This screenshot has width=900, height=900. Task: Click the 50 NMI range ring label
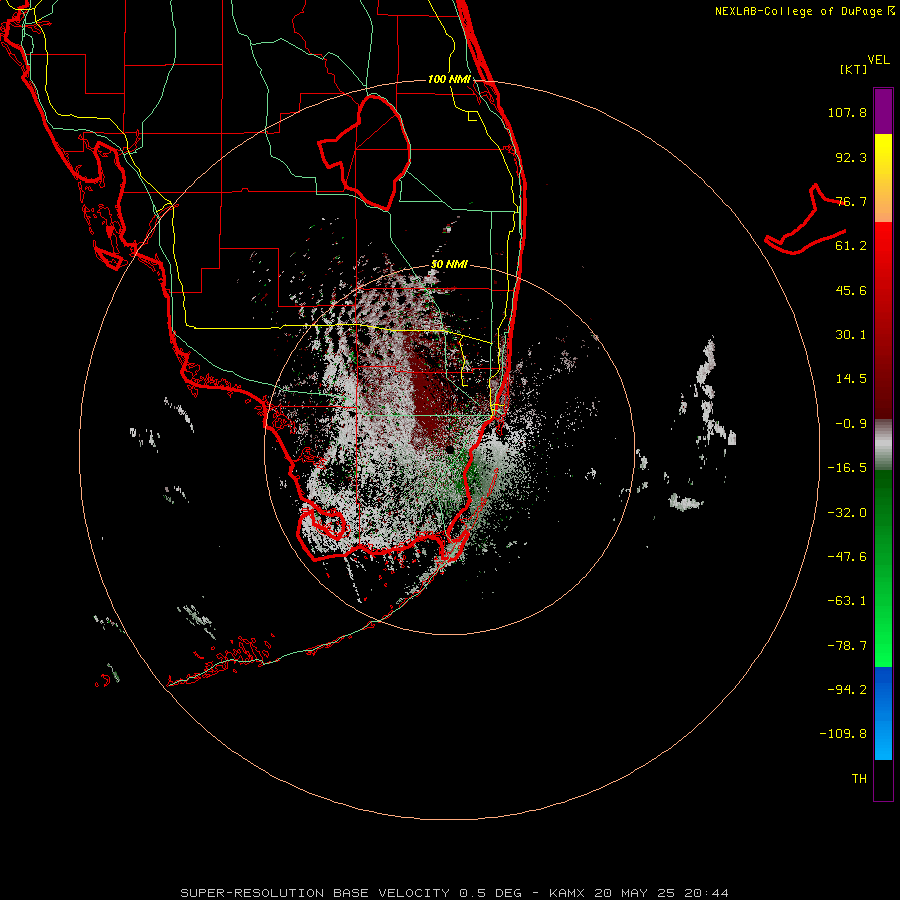click(x=449, y=264)
